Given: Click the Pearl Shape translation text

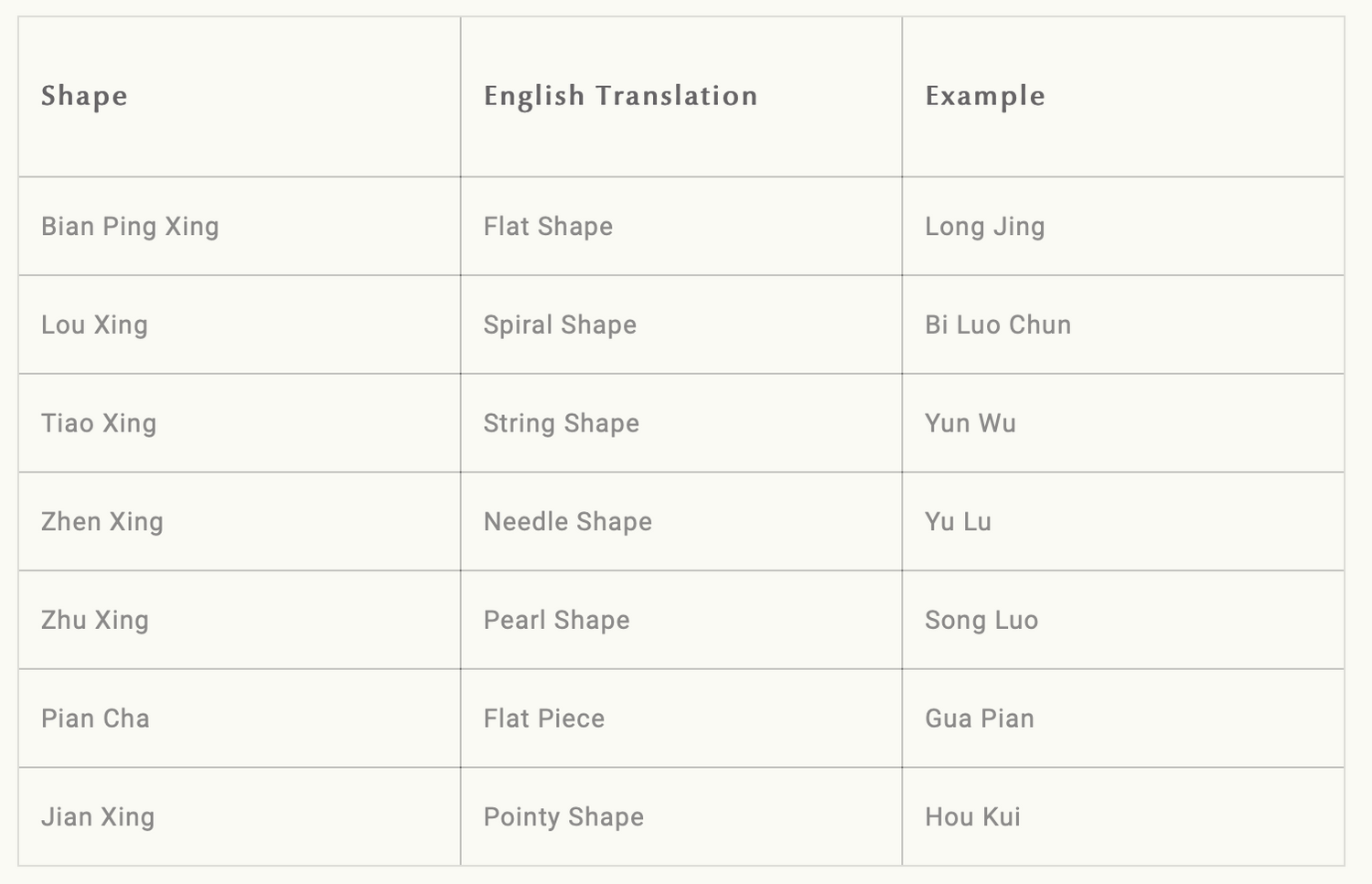Looking at the screenshot, I should [x=556, y=620].
